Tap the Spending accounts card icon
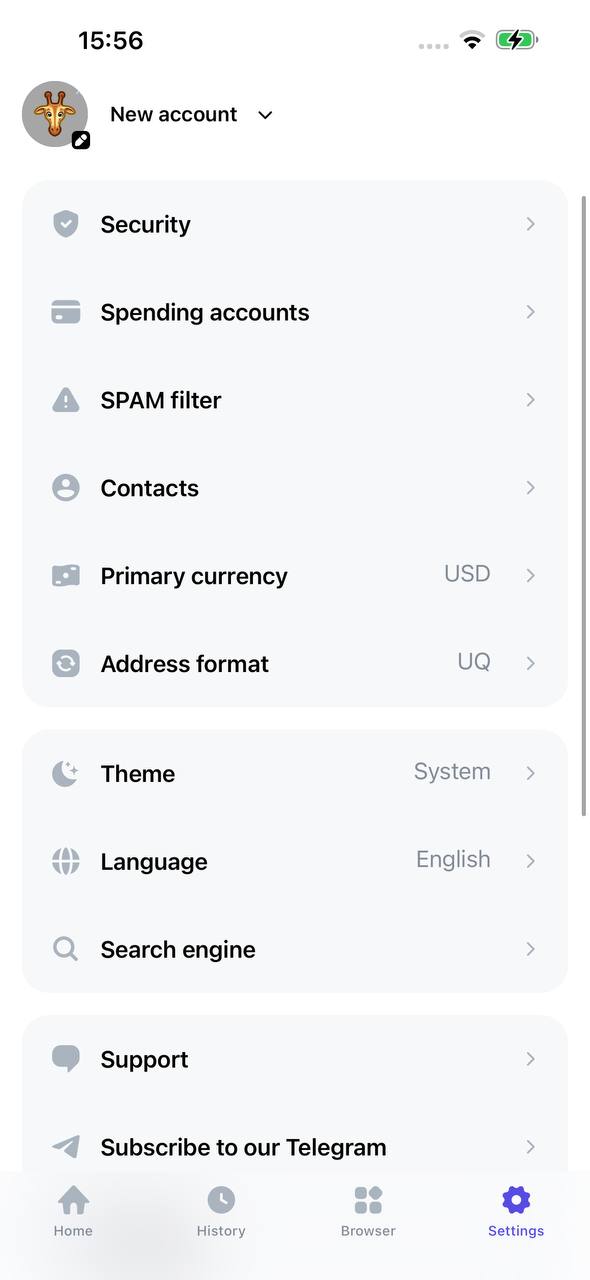 (x=66, y=312)
